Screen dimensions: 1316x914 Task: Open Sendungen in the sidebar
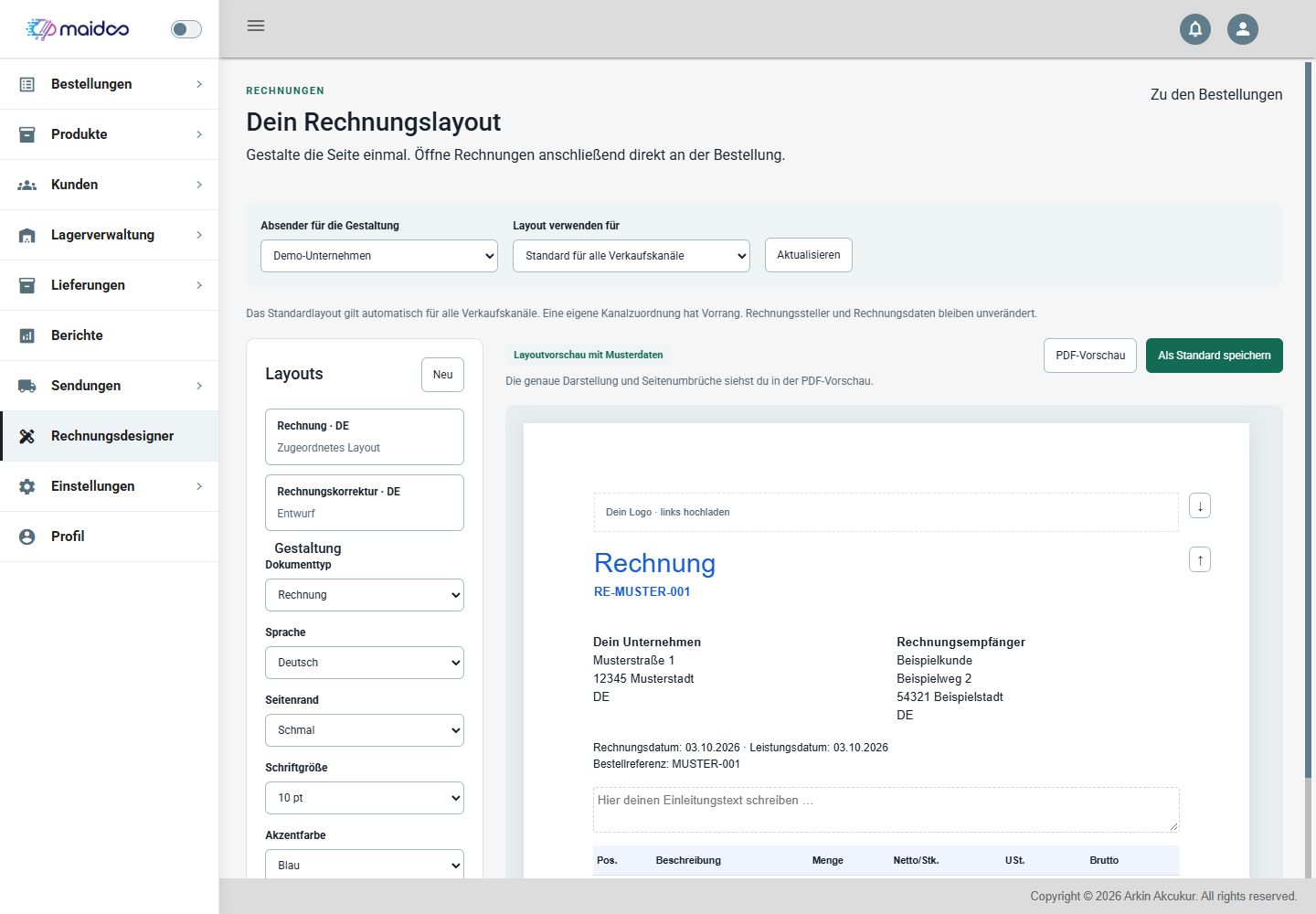(110, 386)
